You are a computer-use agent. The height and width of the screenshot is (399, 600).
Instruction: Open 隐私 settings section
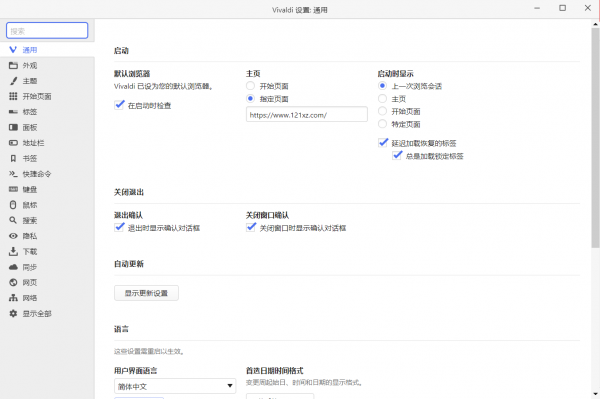click(x=47, y=236)
